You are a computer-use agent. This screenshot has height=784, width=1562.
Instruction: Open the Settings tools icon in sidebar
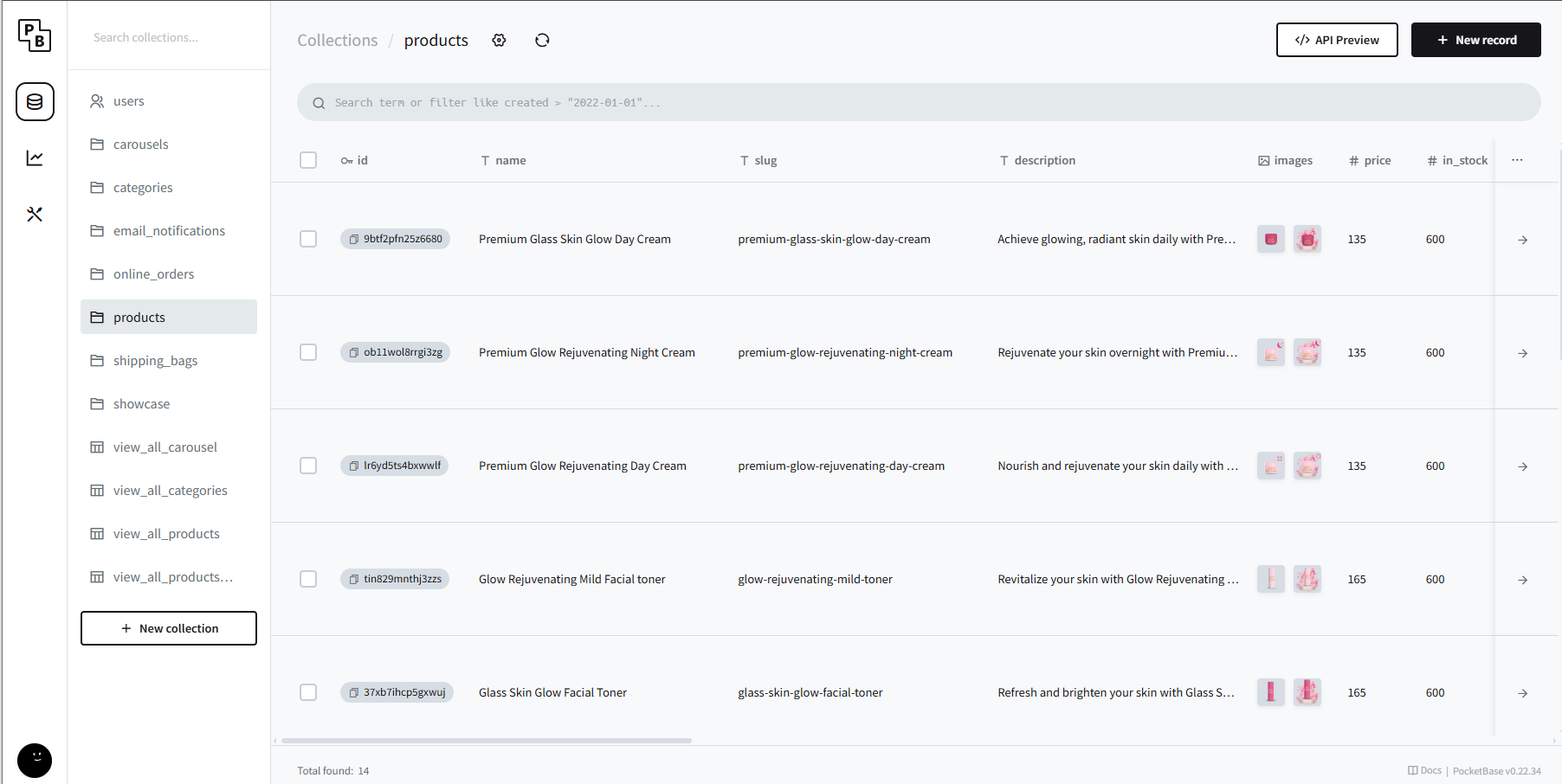pyautogui.click(x=35, y=214)
